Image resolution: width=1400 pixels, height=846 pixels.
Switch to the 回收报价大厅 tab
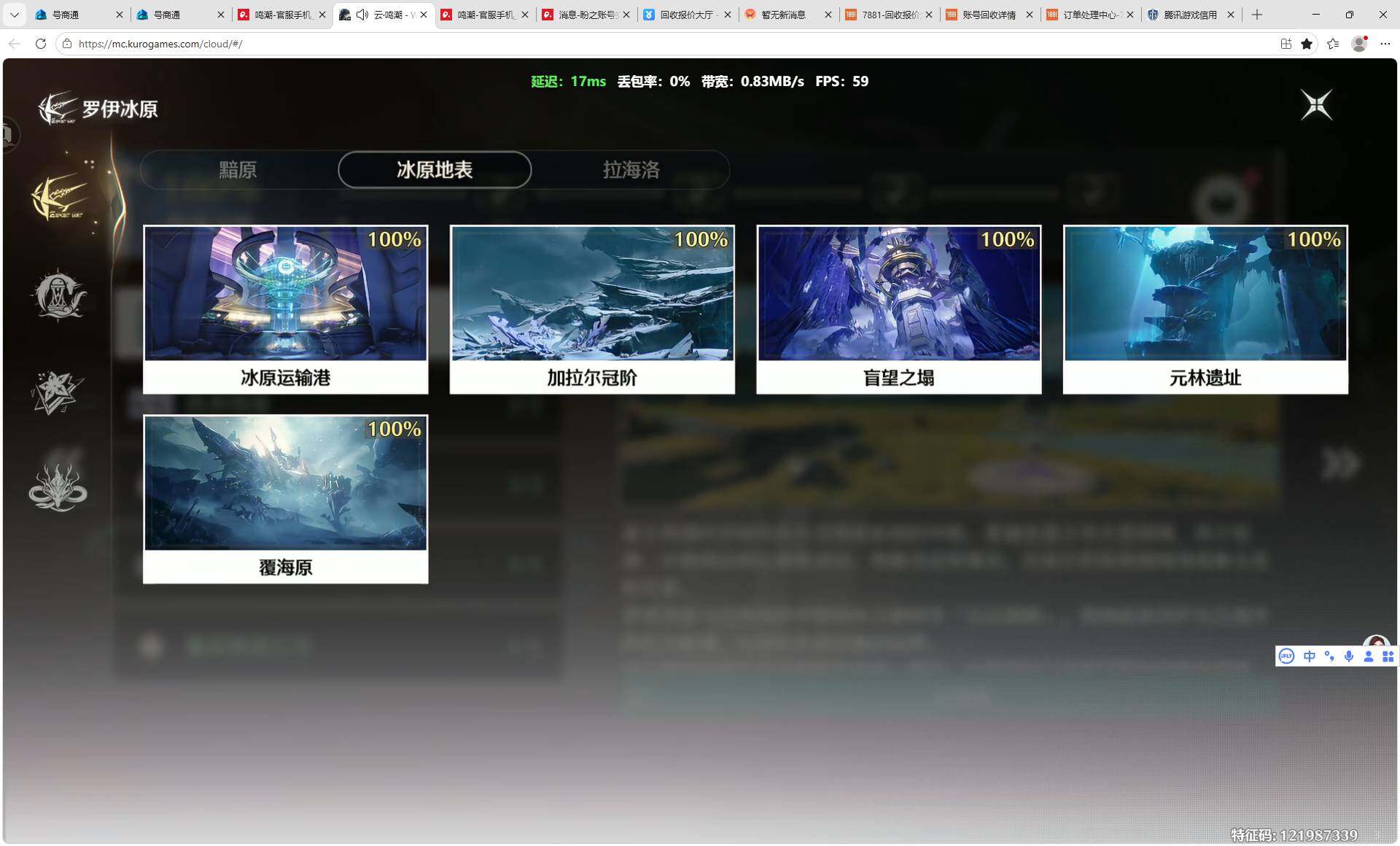687,15
